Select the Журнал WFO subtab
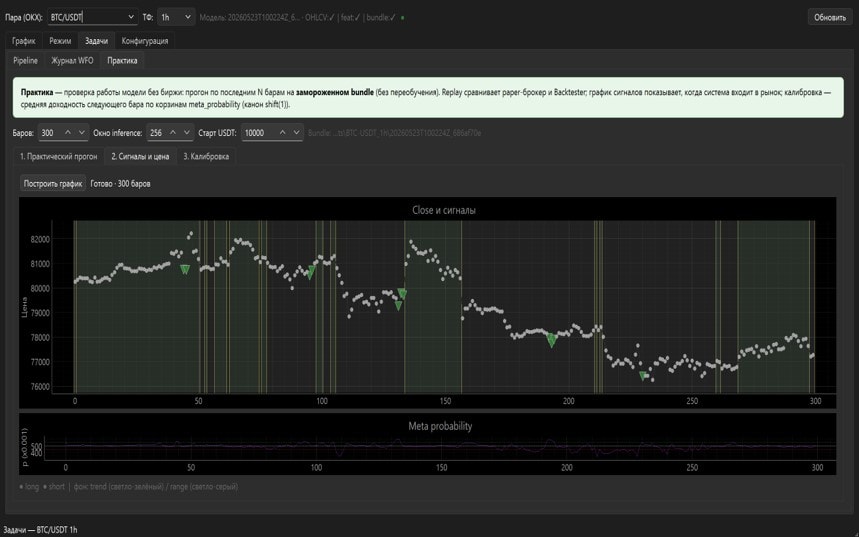This screenshot has width=859, height=537. [x=72, y=61]
